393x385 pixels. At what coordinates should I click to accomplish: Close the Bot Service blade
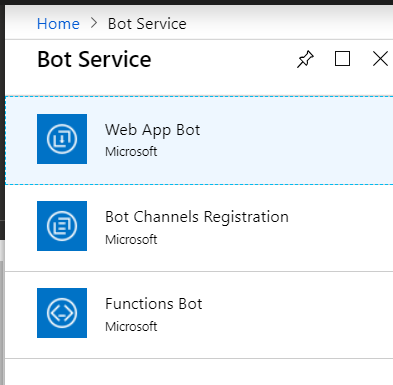380,59
